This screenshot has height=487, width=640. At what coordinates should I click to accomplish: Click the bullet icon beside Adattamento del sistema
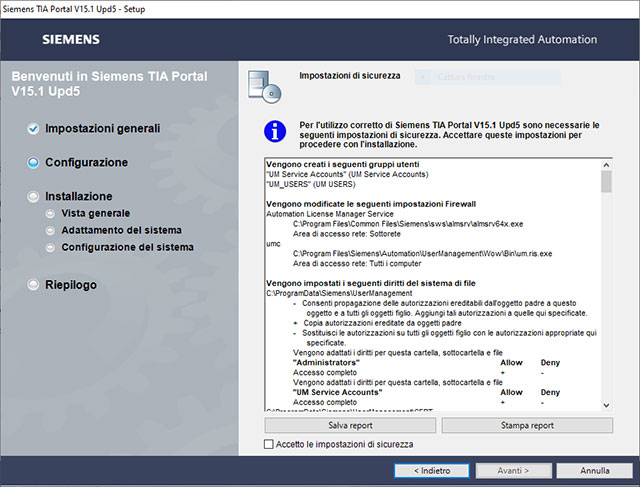click(50, 230)
